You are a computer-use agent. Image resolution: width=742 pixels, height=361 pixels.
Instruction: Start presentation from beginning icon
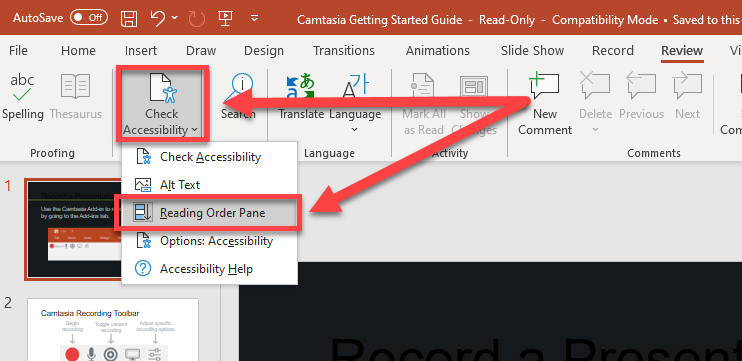(225, 18)
